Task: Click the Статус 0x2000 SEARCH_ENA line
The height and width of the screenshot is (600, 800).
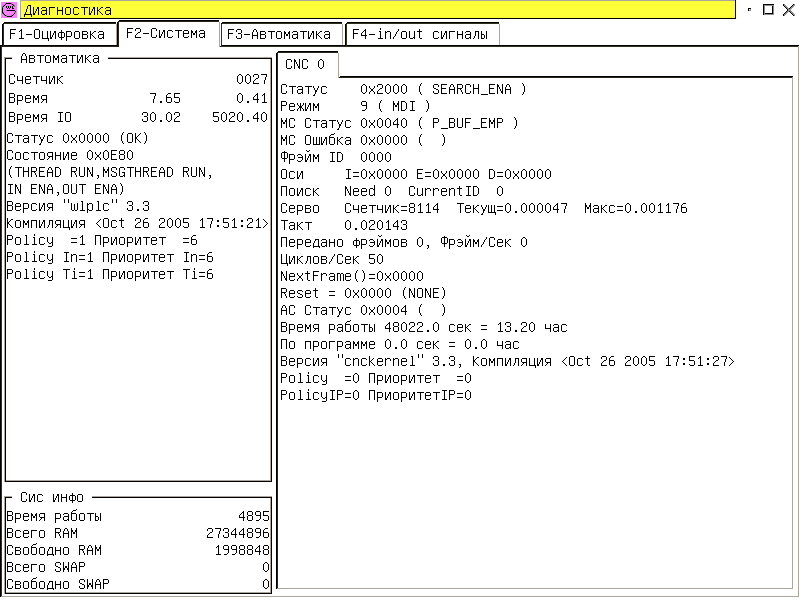Action: pos(403,89)
